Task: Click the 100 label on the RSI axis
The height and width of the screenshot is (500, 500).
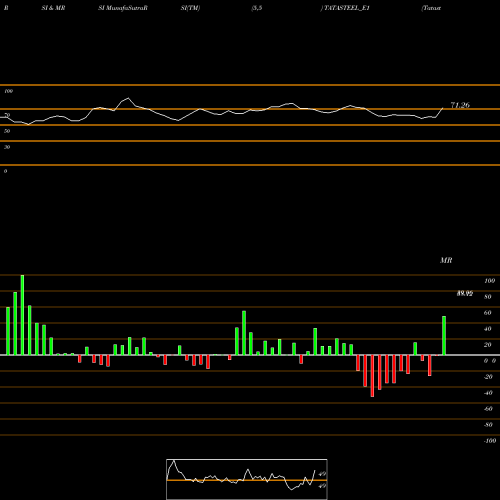Action: click(8, 91)
